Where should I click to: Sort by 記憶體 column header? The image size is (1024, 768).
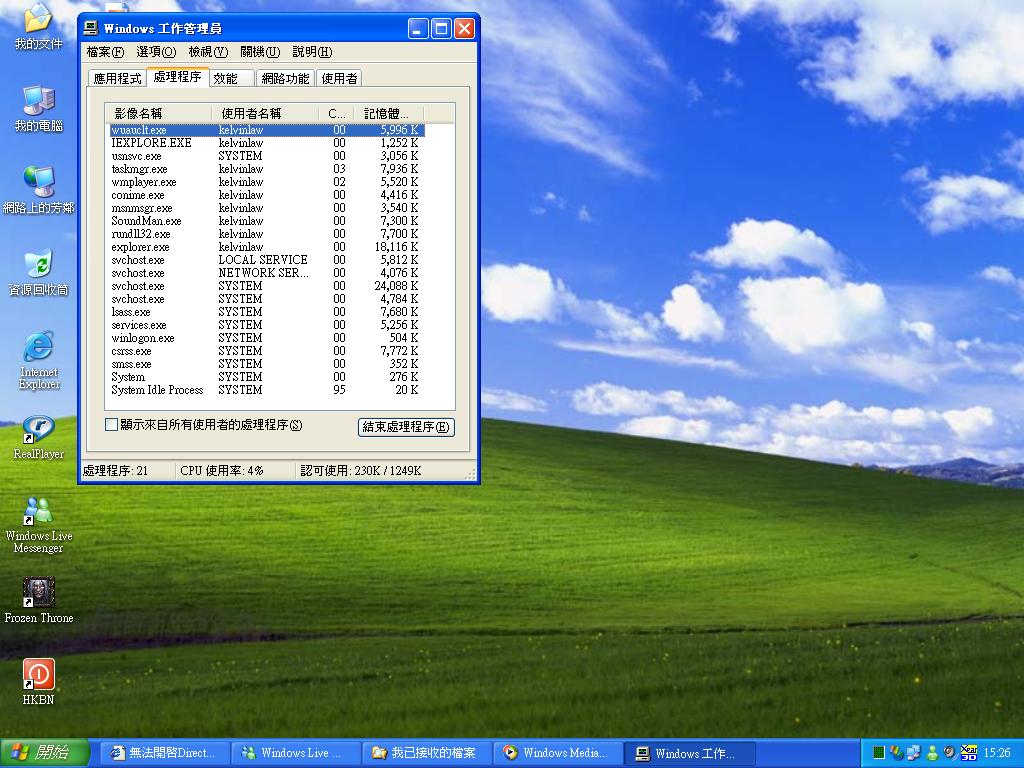click(x=387, y=114)
